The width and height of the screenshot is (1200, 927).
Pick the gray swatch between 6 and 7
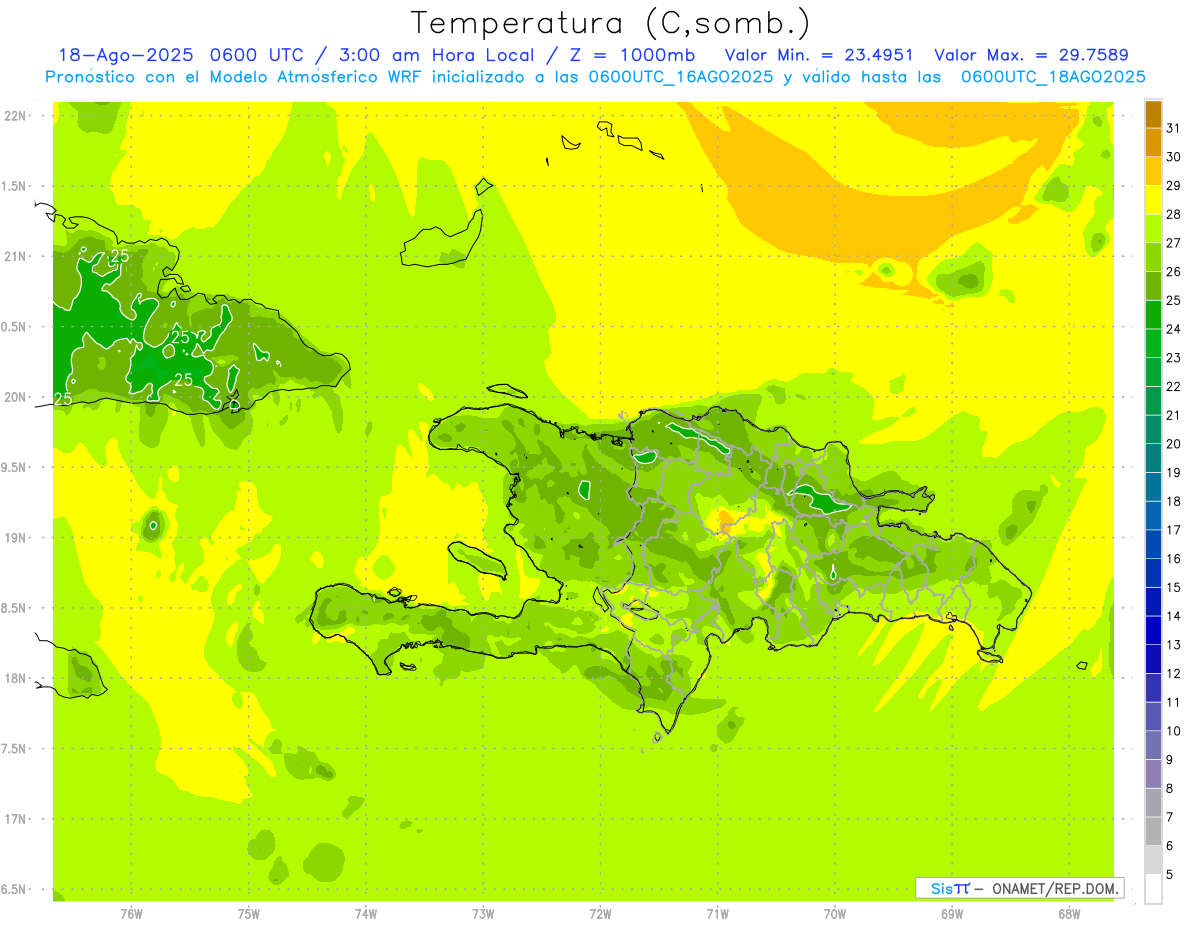coord(1153,831)
